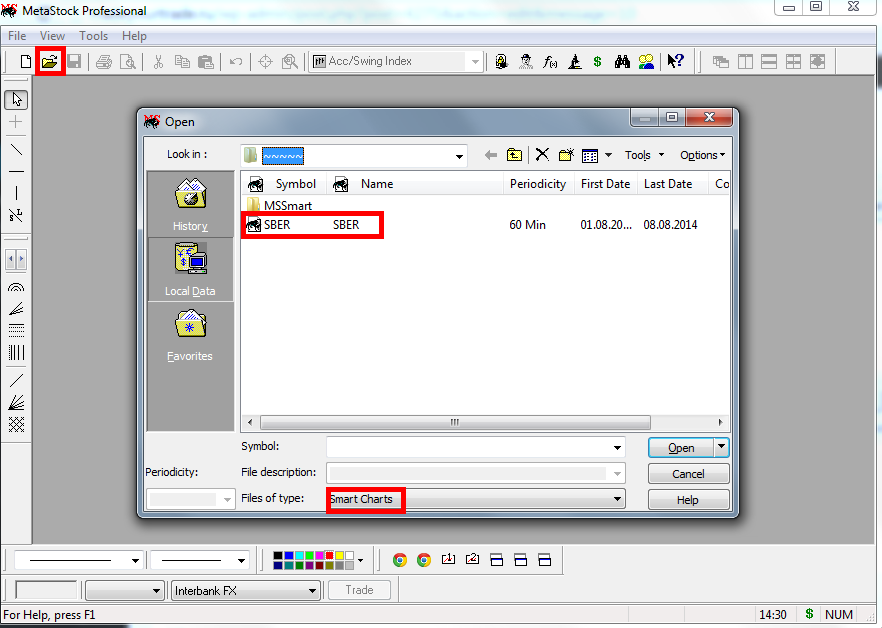
Task: Open the File menu
Action: point(17,36)
